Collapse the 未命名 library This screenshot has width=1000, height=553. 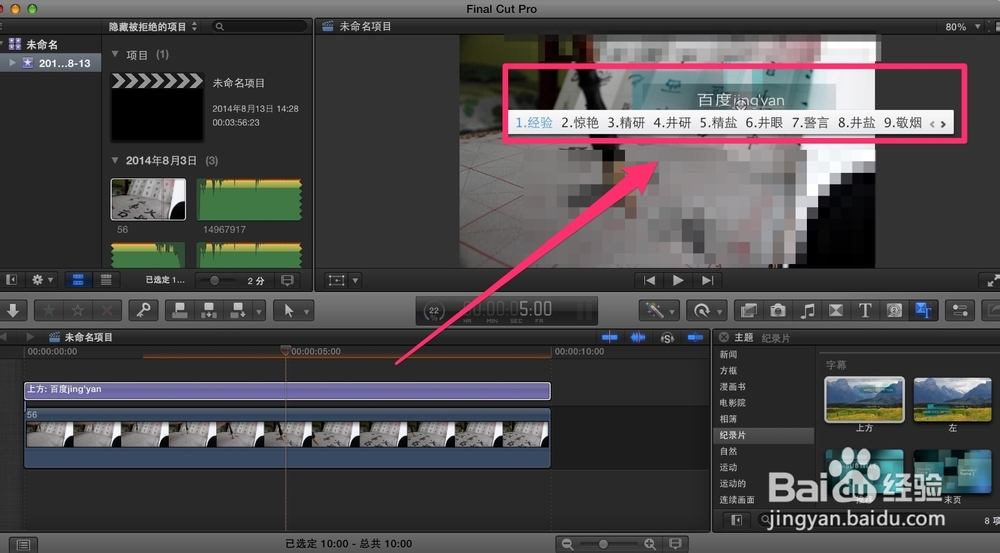pos(3,44)
